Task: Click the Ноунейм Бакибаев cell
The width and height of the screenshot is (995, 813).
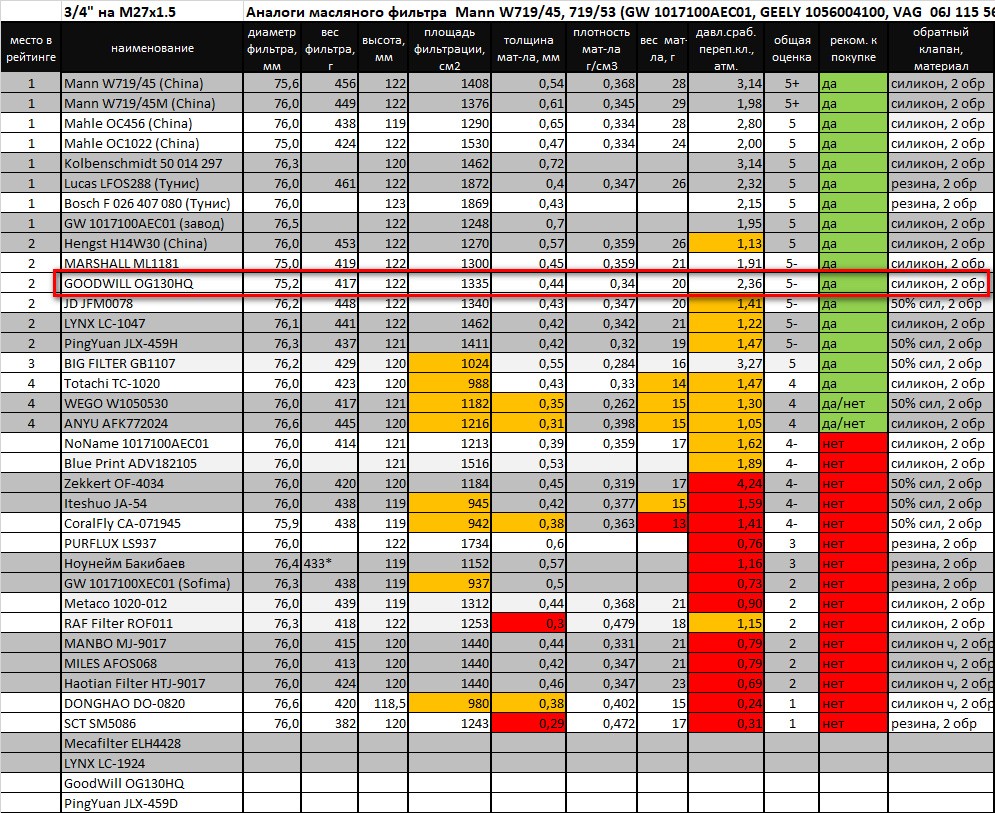Action: pyautogui.click(x=152, y=563)
